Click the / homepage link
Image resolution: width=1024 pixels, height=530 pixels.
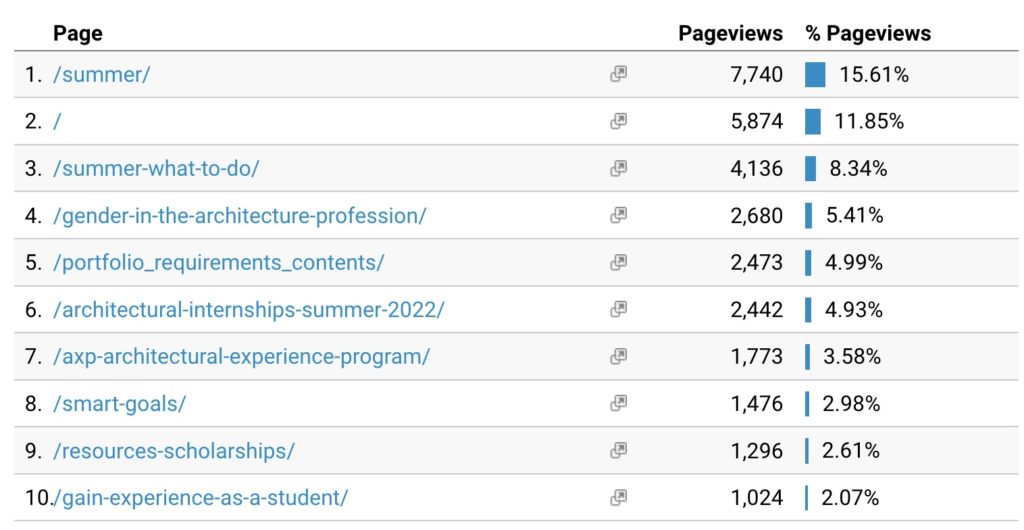pyautogui.click(x=57, y=121)
